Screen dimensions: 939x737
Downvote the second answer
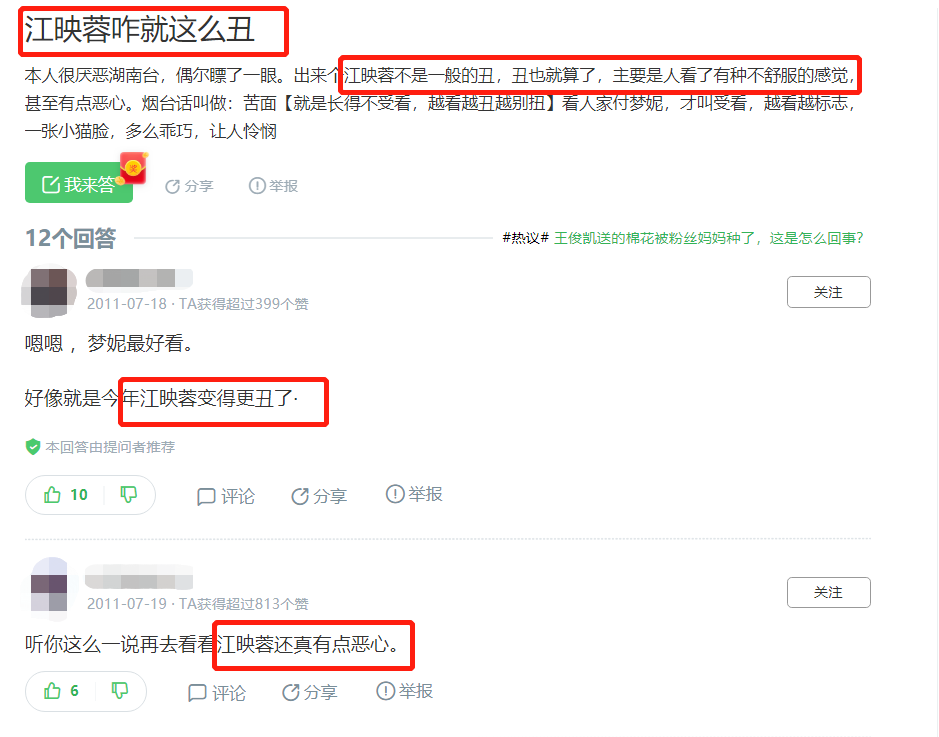tap(120, 691)
